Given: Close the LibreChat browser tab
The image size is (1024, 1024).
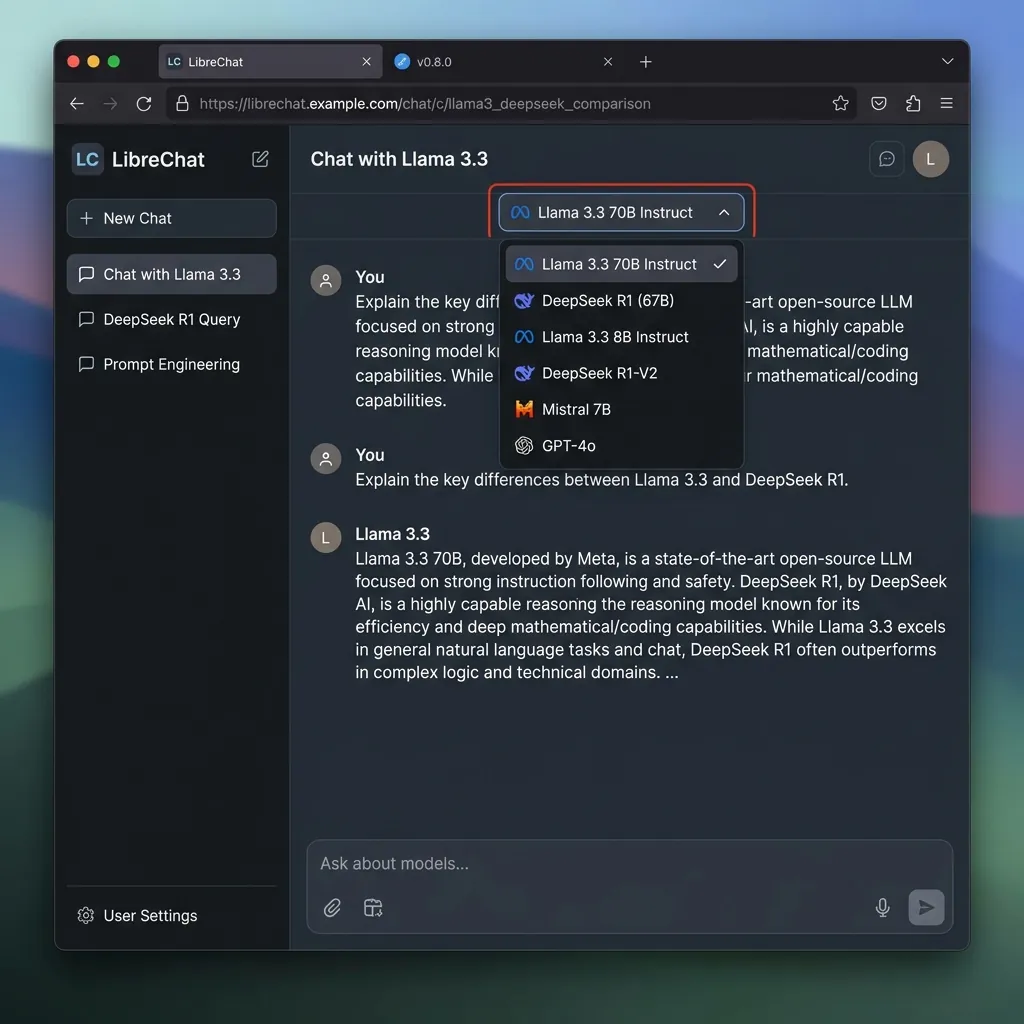Looking at the screenshot, I should (366, 61).
